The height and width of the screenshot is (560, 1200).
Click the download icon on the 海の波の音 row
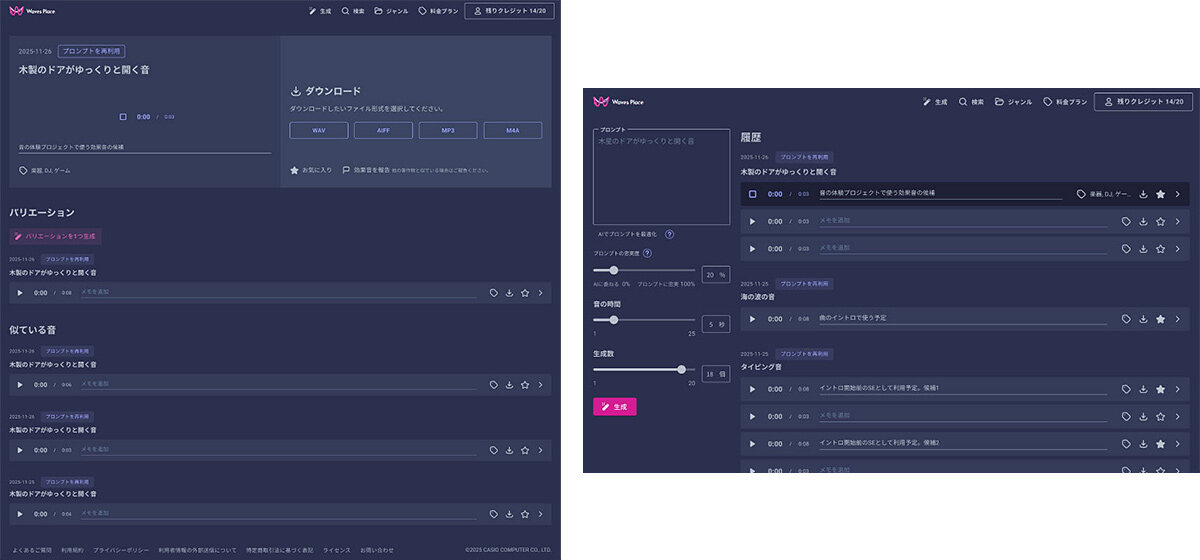pos(1143,319)
